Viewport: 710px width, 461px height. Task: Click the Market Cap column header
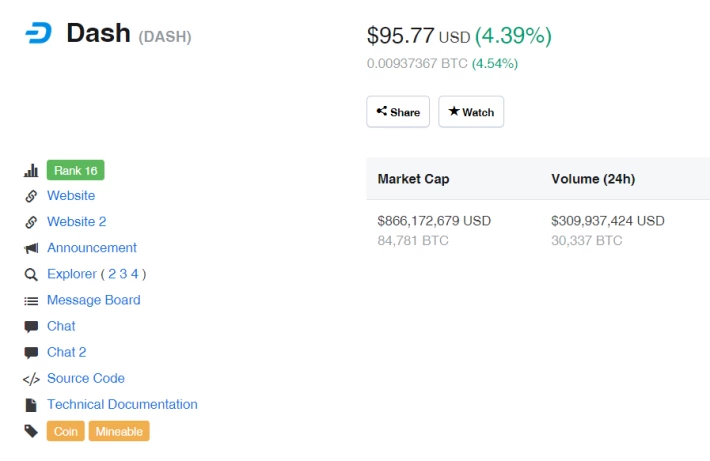pos(413,179)
